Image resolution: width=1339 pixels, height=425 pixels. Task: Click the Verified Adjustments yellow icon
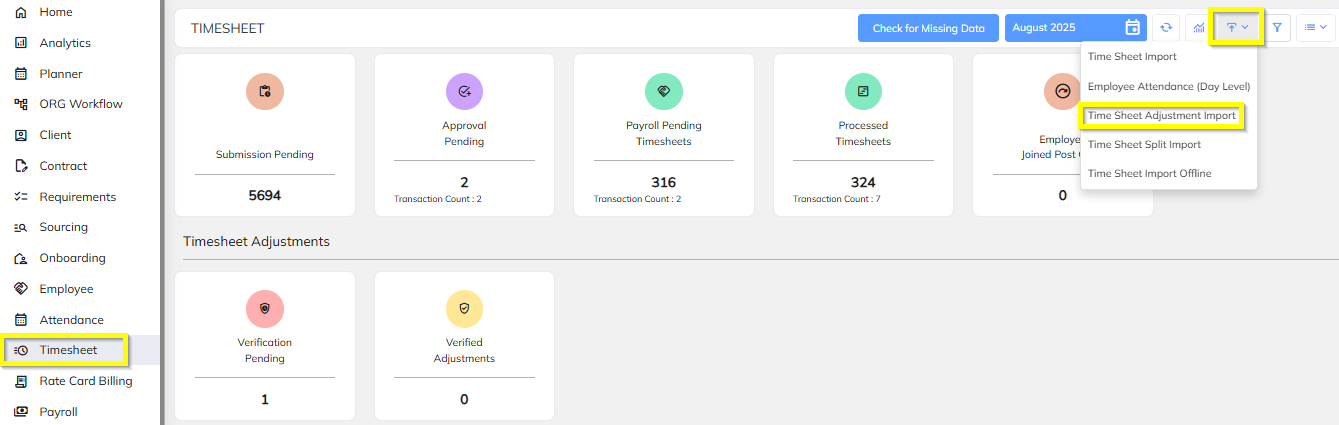click(464, 309)
